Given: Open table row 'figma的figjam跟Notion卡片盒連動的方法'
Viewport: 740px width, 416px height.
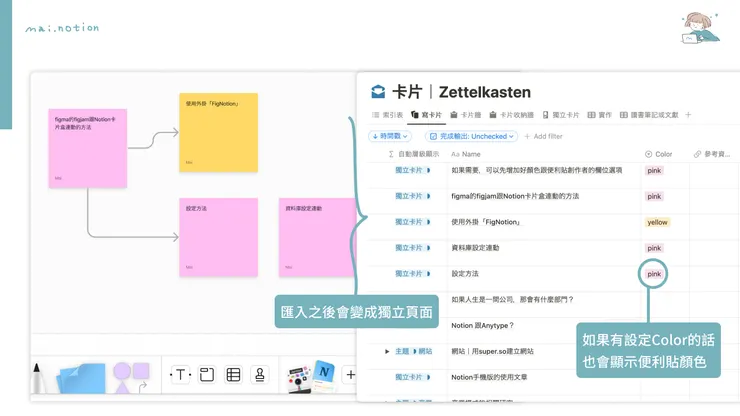Looking at the screenshot, I should (x=515, y=196).
